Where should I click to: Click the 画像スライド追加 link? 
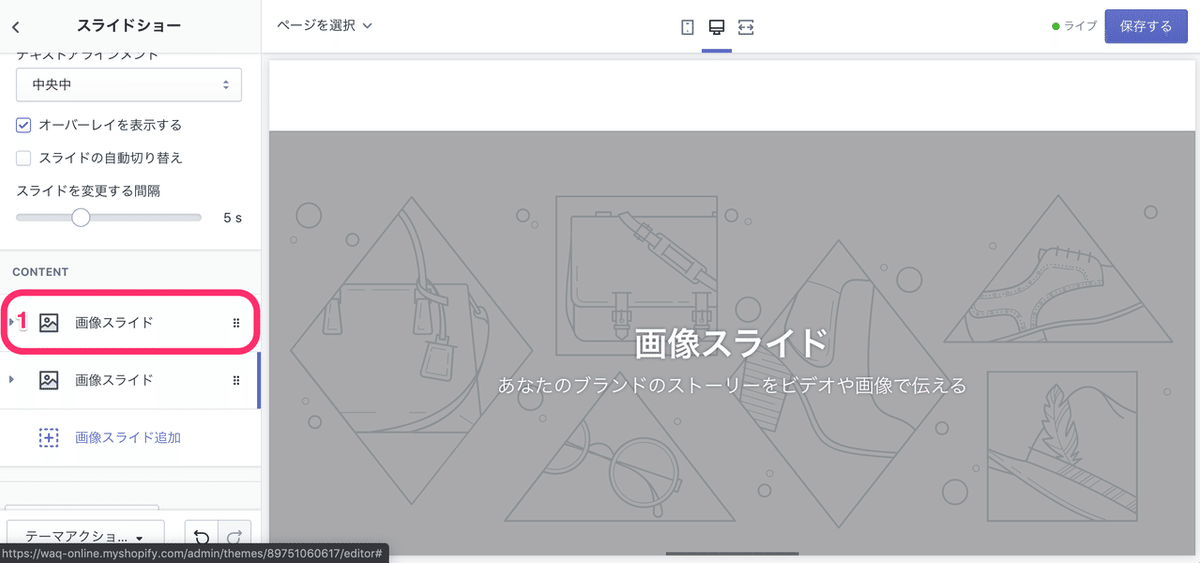(128, 438)
